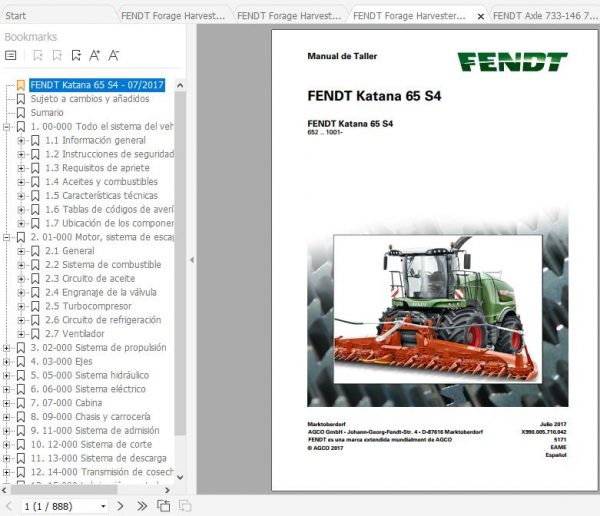Open bookmark 10. 12-000 Sistema de corte
Image resolution: width=600 pixels, height=516 pixels.
(91, 444)
